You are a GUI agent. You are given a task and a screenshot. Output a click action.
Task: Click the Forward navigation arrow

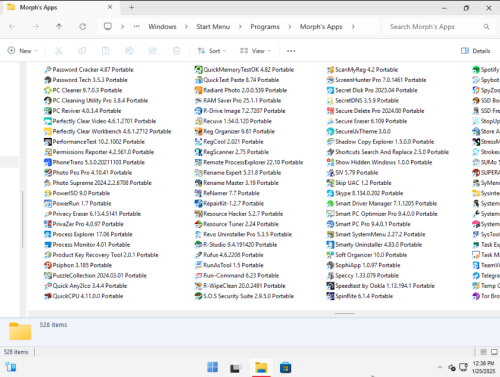pos(36,27)
